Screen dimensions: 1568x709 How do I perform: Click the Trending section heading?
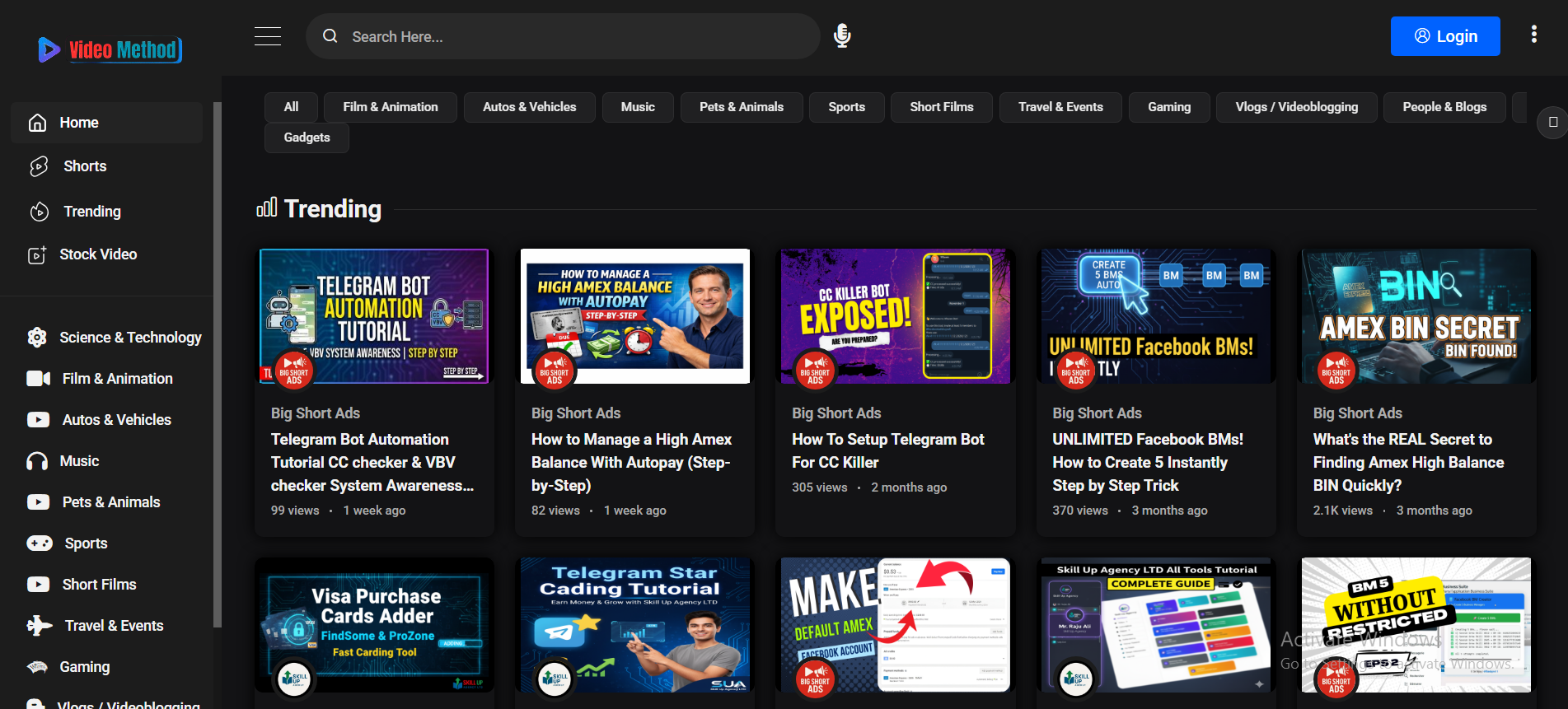[333, 209]
